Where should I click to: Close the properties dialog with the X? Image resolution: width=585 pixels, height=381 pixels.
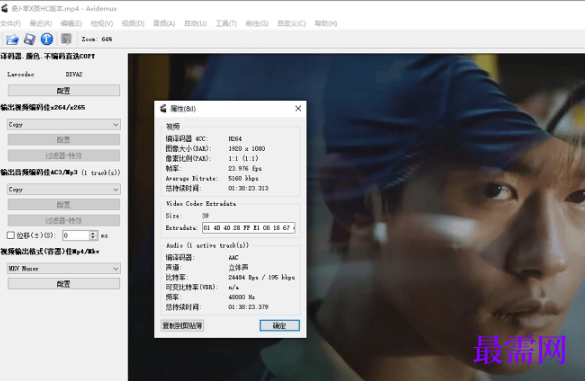tap(298, 109)
